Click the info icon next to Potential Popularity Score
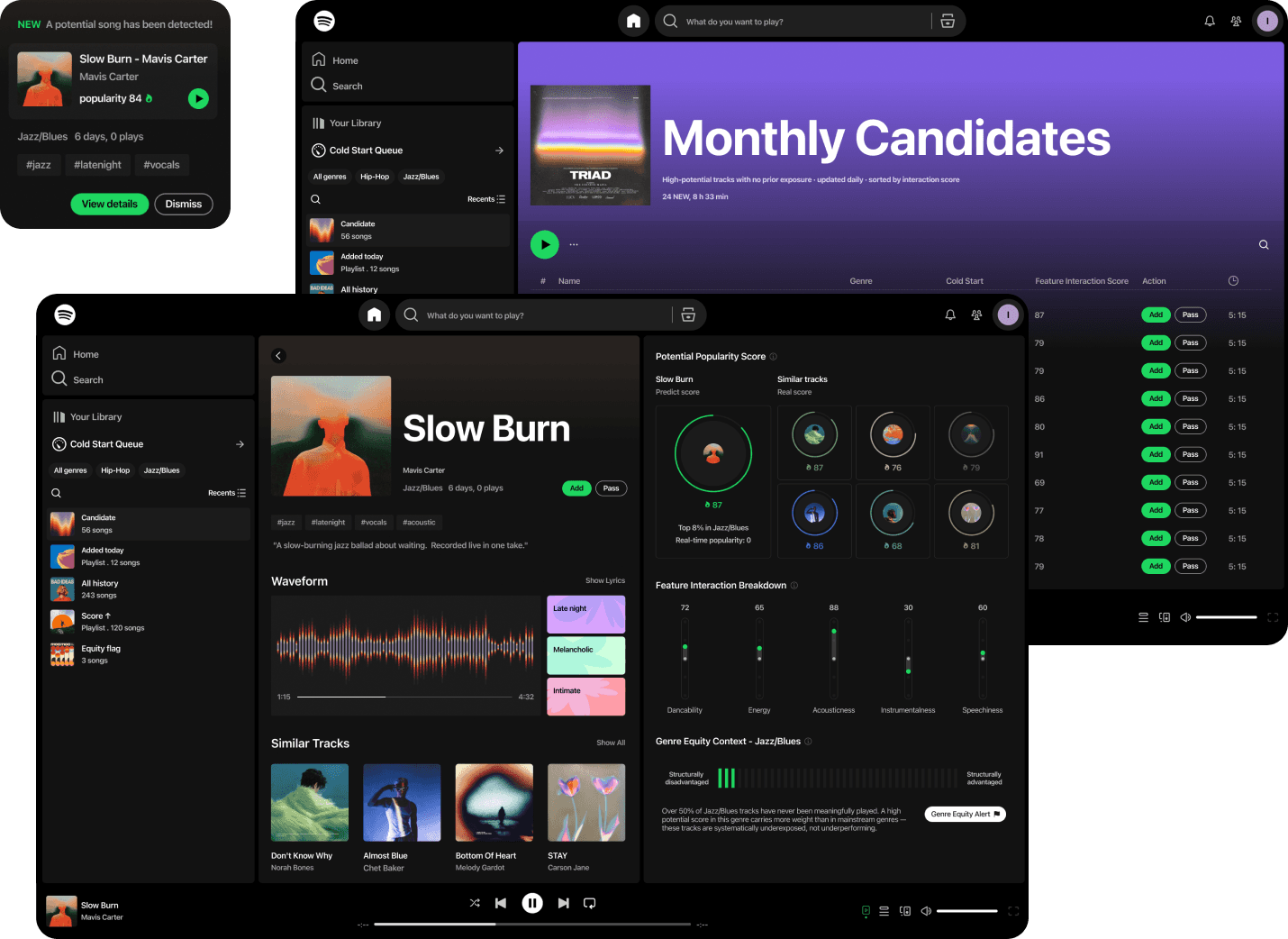 click(x=773, y=357)
